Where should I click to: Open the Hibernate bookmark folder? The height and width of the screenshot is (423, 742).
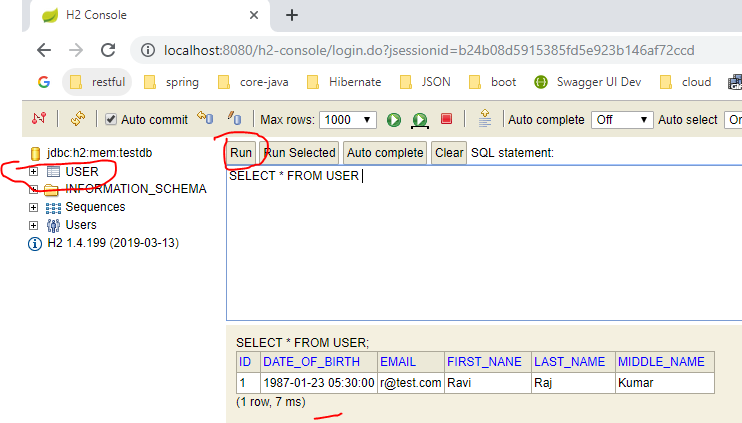click(344, 82)
